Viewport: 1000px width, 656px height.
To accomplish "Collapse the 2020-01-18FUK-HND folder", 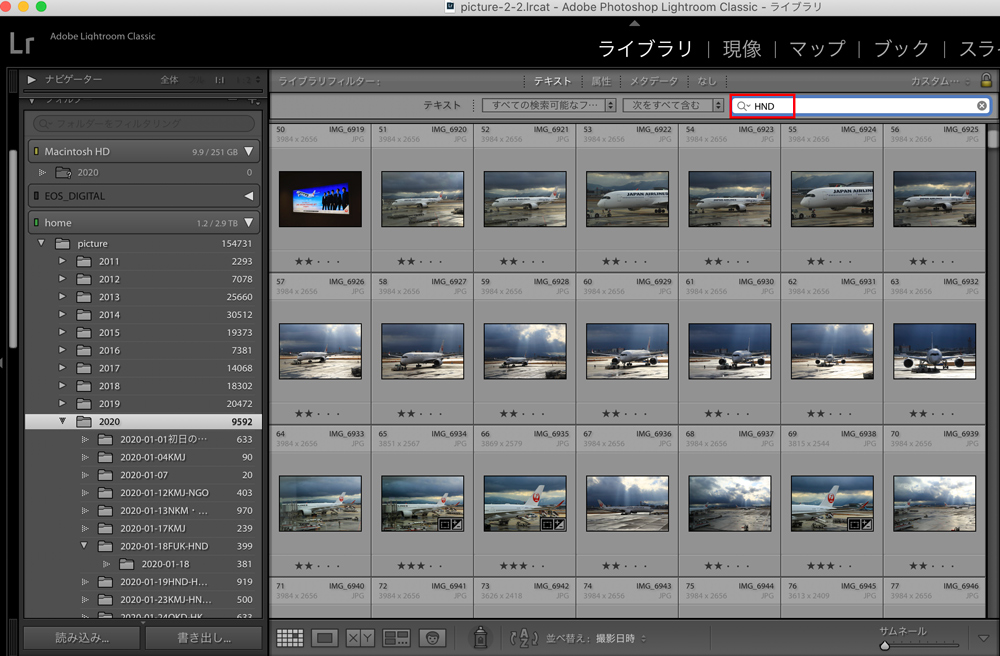I will (x=84, y=546).
